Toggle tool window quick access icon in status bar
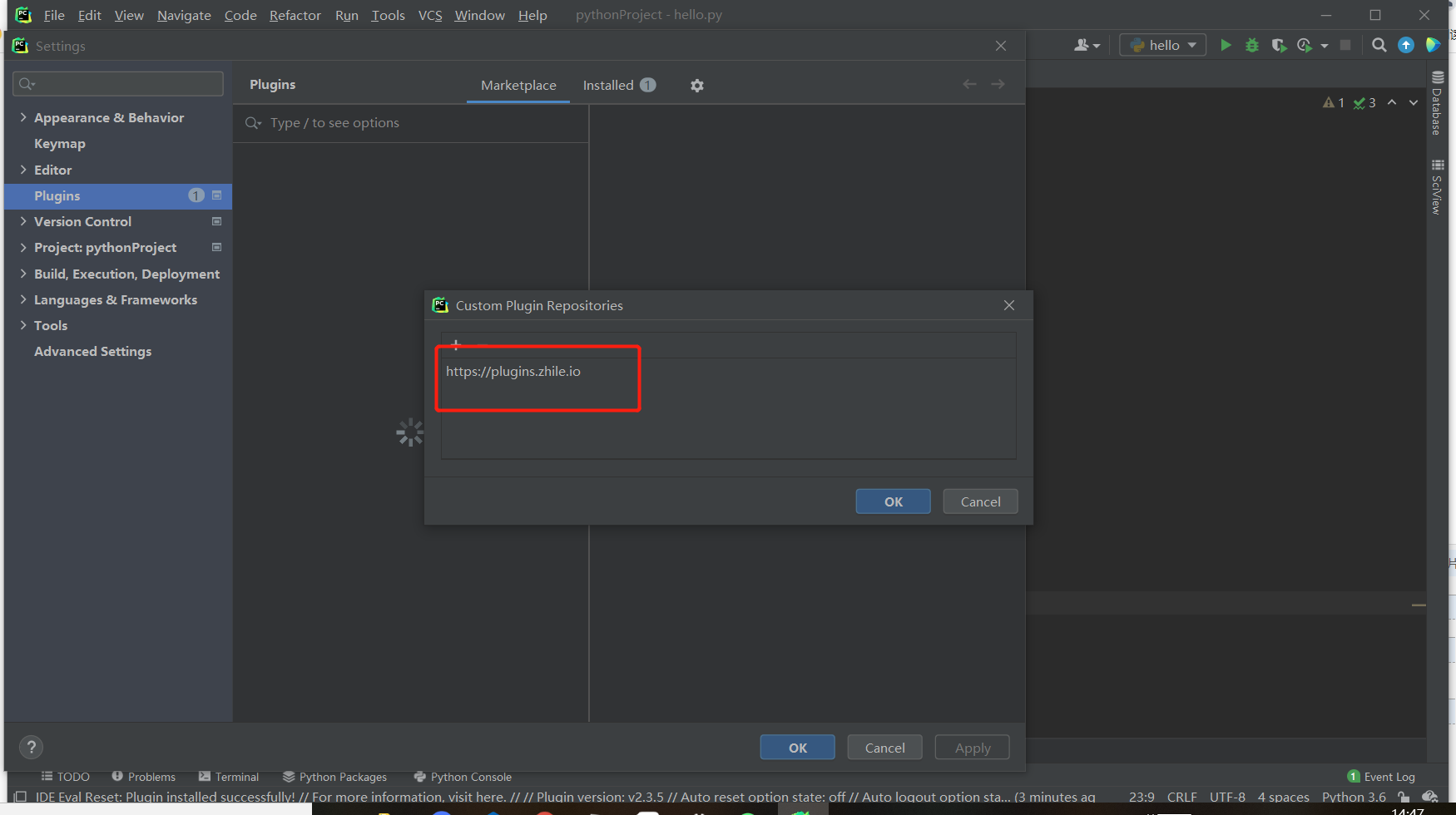Viewport: 1456px width, 815px height. (20, 797)
